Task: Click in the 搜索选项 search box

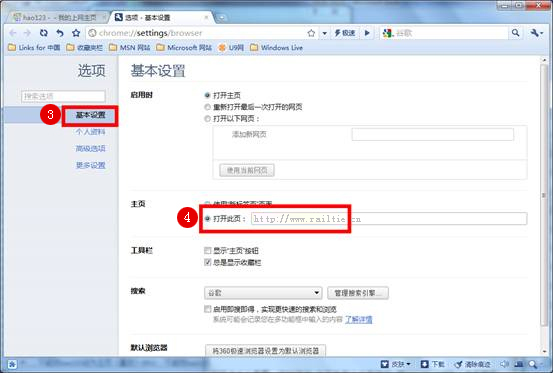Action: tap(63, 96)
